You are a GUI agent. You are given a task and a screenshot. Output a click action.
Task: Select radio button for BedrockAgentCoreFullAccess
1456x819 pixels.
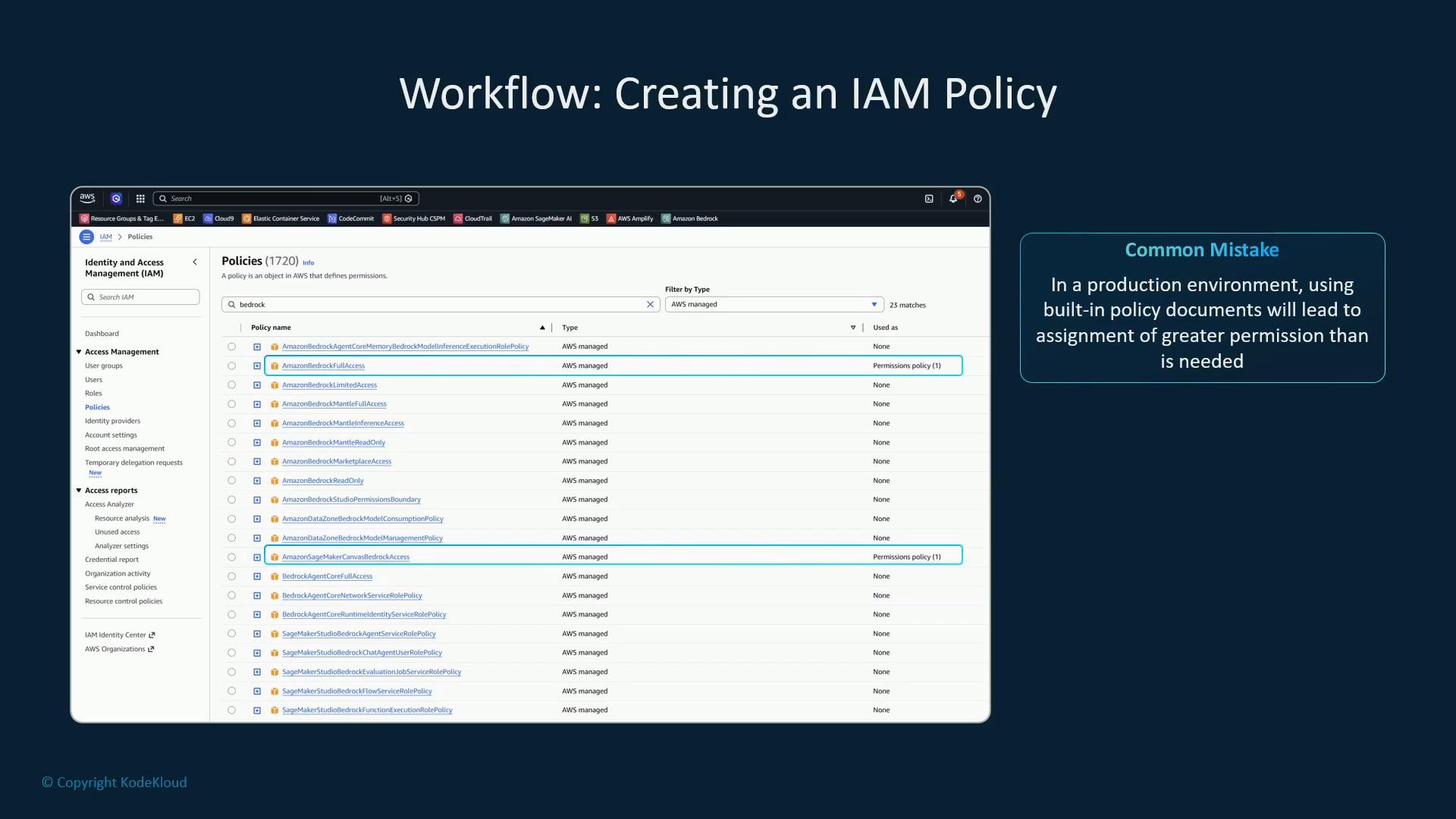(x=232, y=576)
